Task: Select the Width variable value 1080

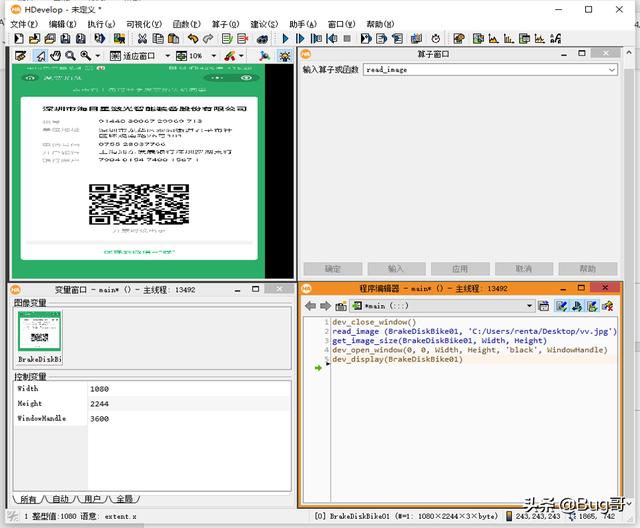Action: tap(100, 389)
